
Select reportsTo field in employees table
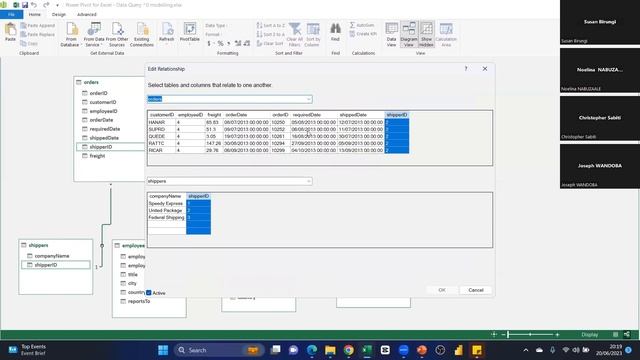139,301
